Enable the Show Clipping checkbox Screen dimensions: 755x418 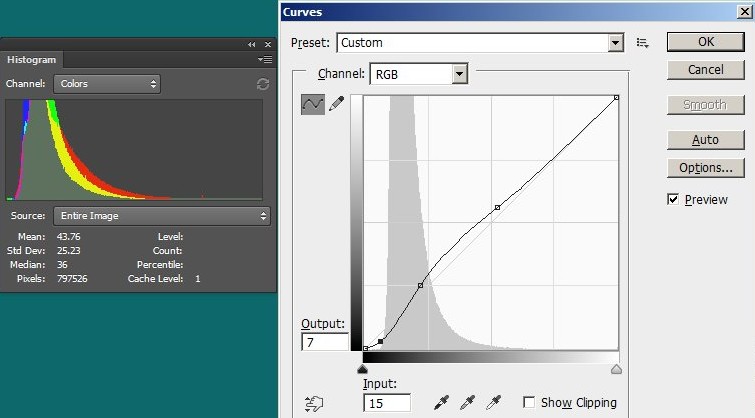529,403
